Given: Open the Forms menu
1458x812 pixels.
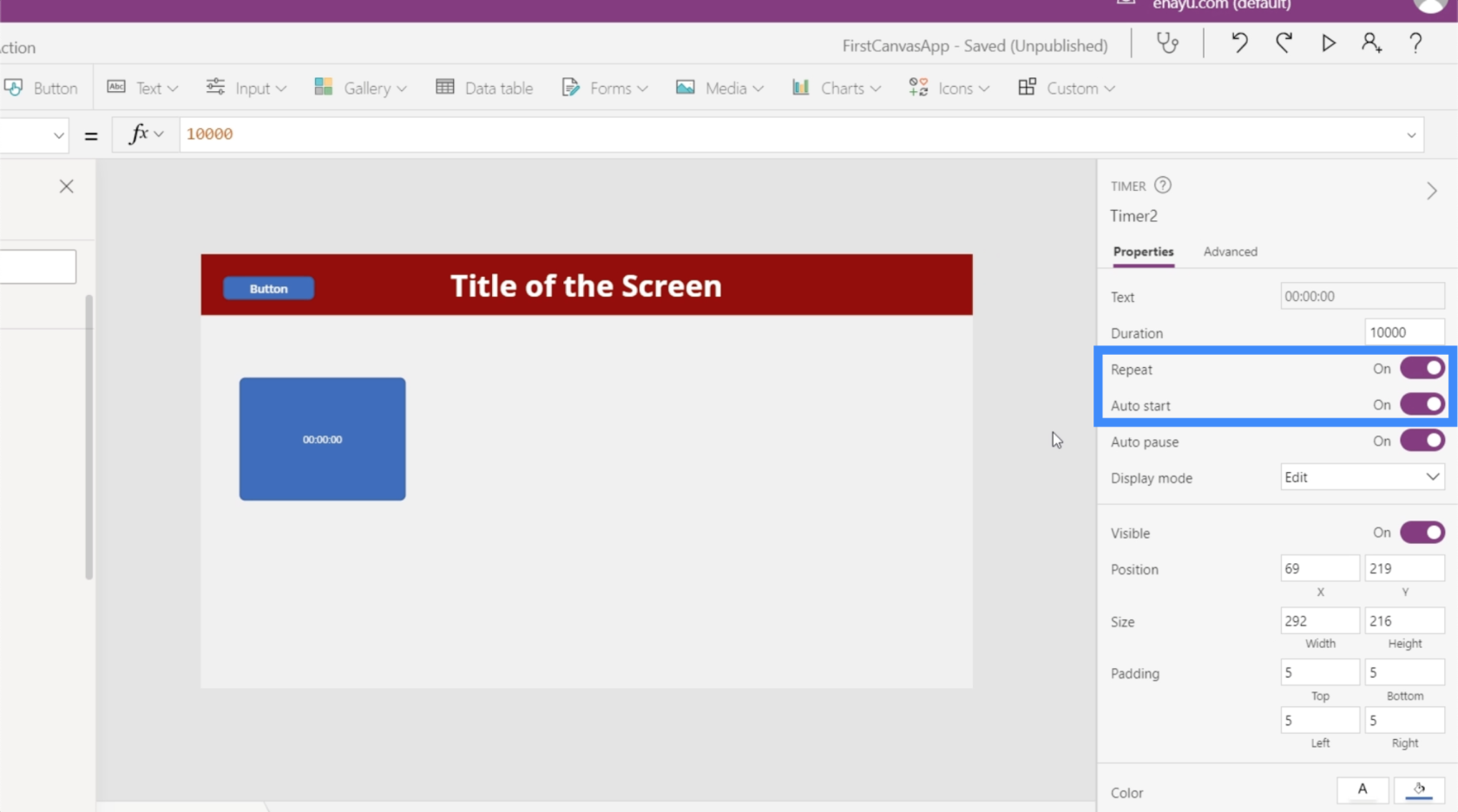Looking at the screenshot, I should point(605,88).
